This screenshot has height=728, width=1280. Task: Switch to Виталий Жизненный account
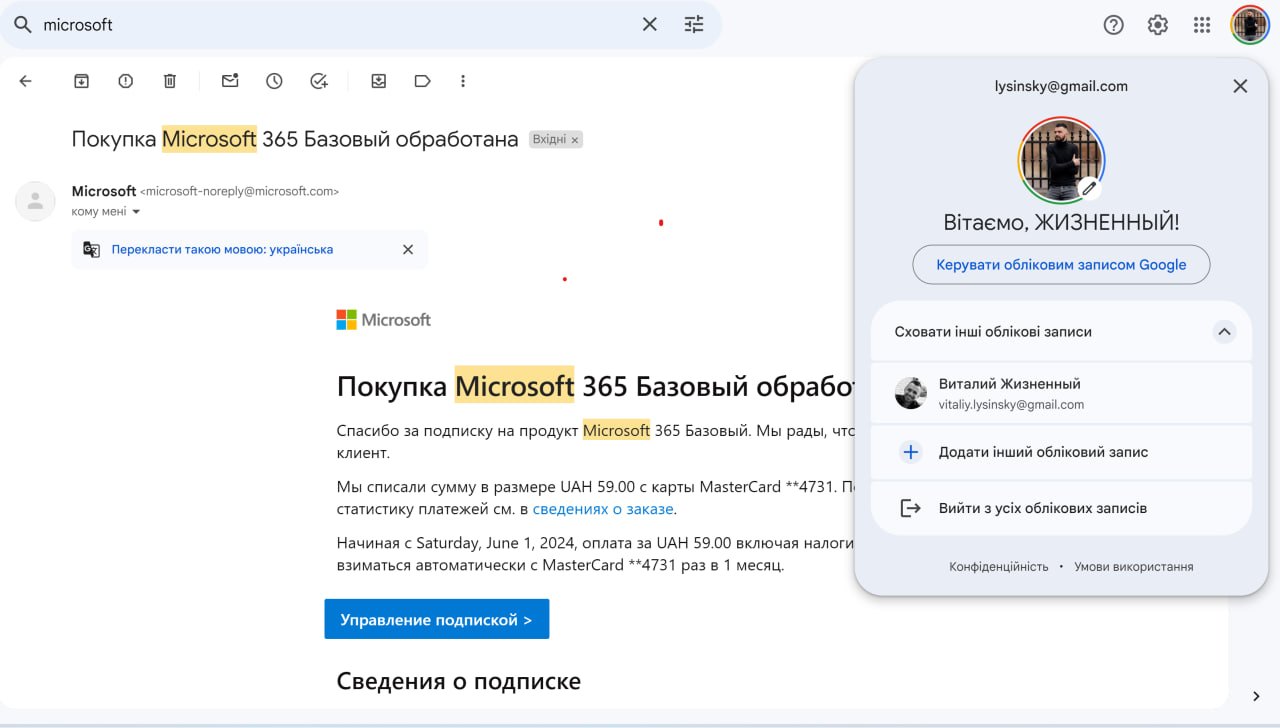pyautogui.click(x=1061, y=394)
